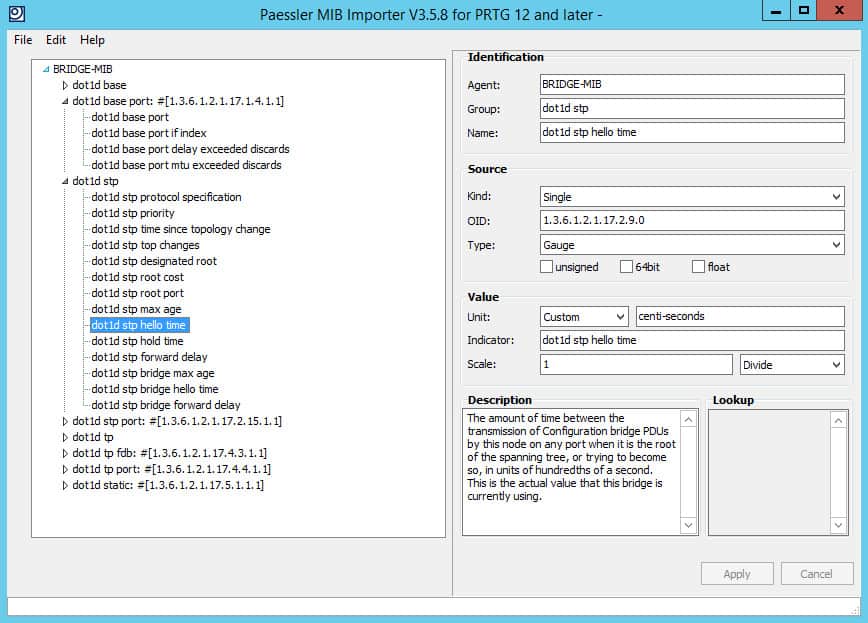This screenshot has height=623, width=868.
Task: Expand the dot1d tp tree node
Action: point(64,437)
